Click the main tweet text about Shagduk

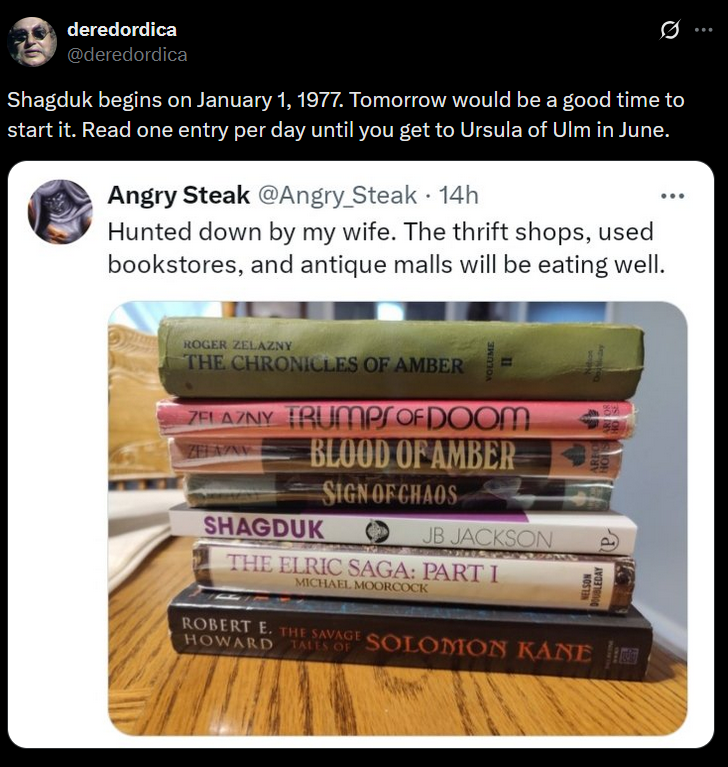[x=345, y=114]
